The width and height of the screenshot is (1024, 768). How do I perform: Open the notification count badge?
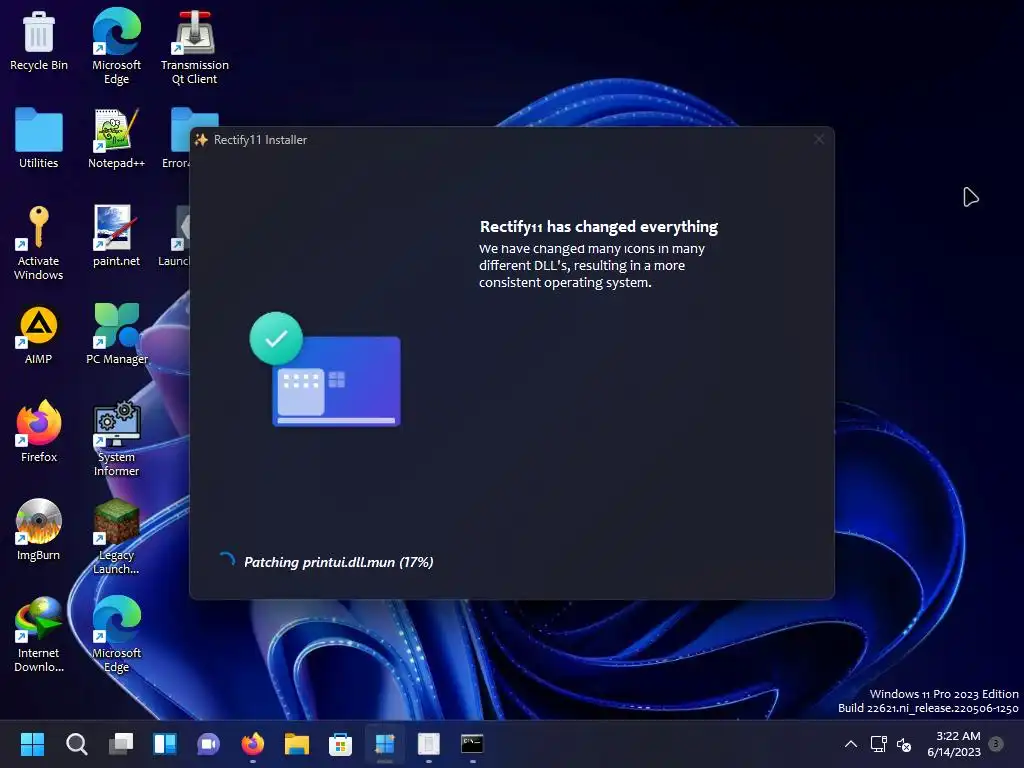[996, 743]
